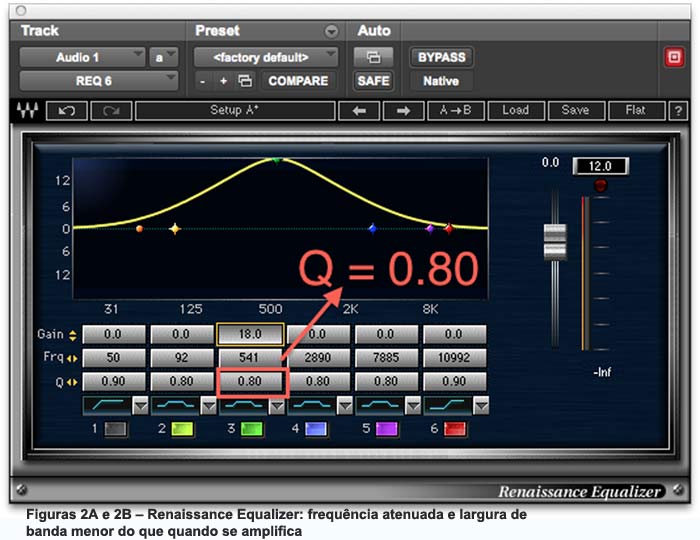Click the 12.0 output level field
This screenshot has height=540, width=700.
click(x=600, y=166)
